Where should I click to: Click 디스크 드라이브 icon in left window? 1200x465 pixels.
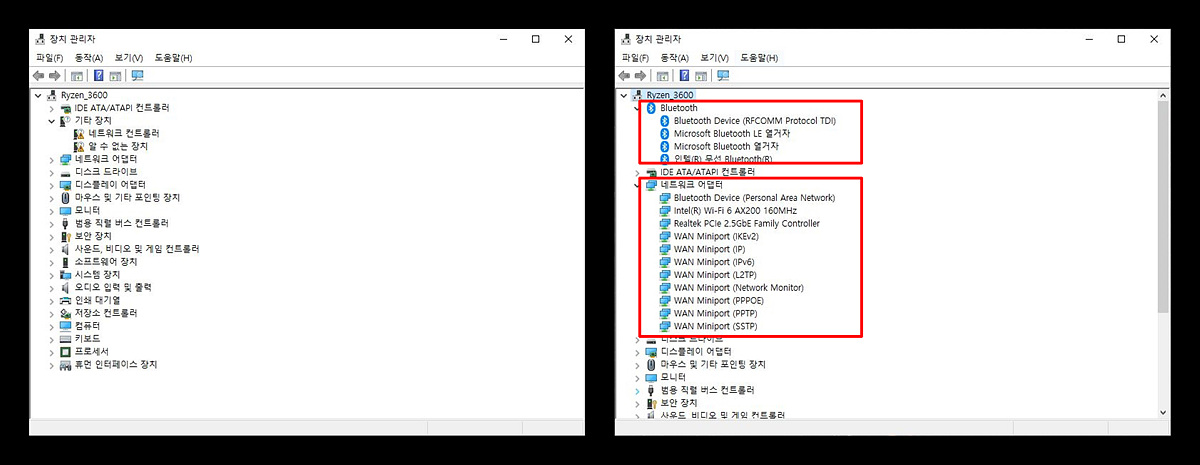tap(66, 172)
